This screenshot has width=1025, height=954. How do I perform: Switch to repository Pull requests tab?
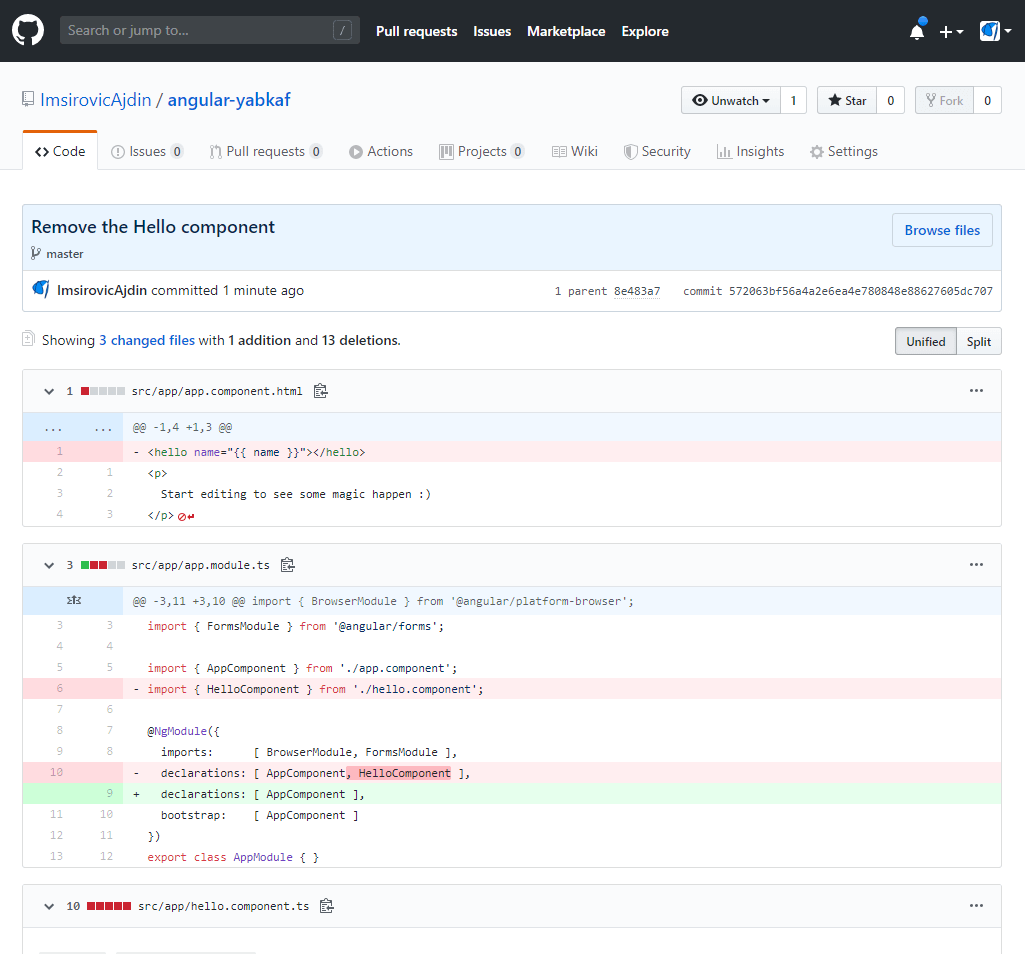265,151
